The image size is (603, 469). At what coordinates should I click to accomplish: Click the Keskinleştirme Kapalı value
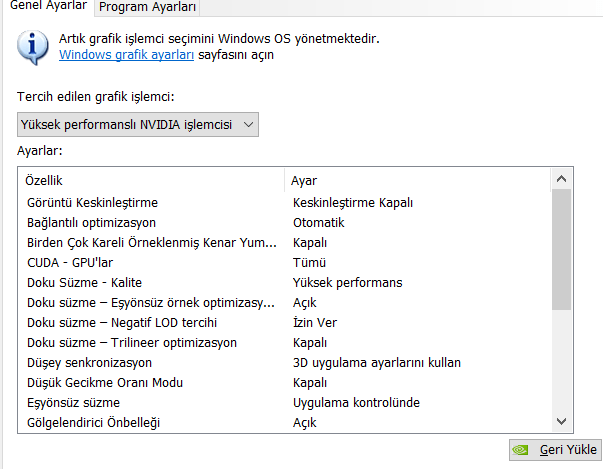click(x=353, y=203)
